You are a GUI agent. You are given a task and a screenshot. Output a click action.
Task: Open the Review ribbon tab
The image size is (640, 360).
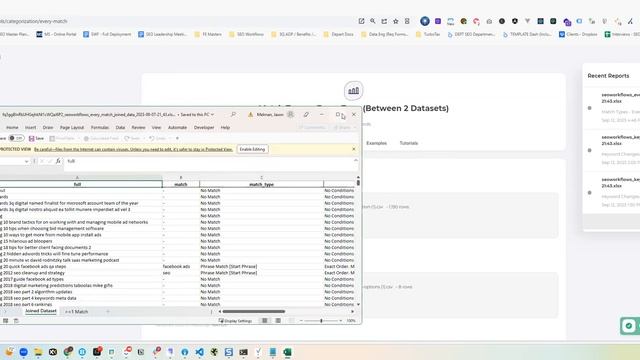click(138, 127)
